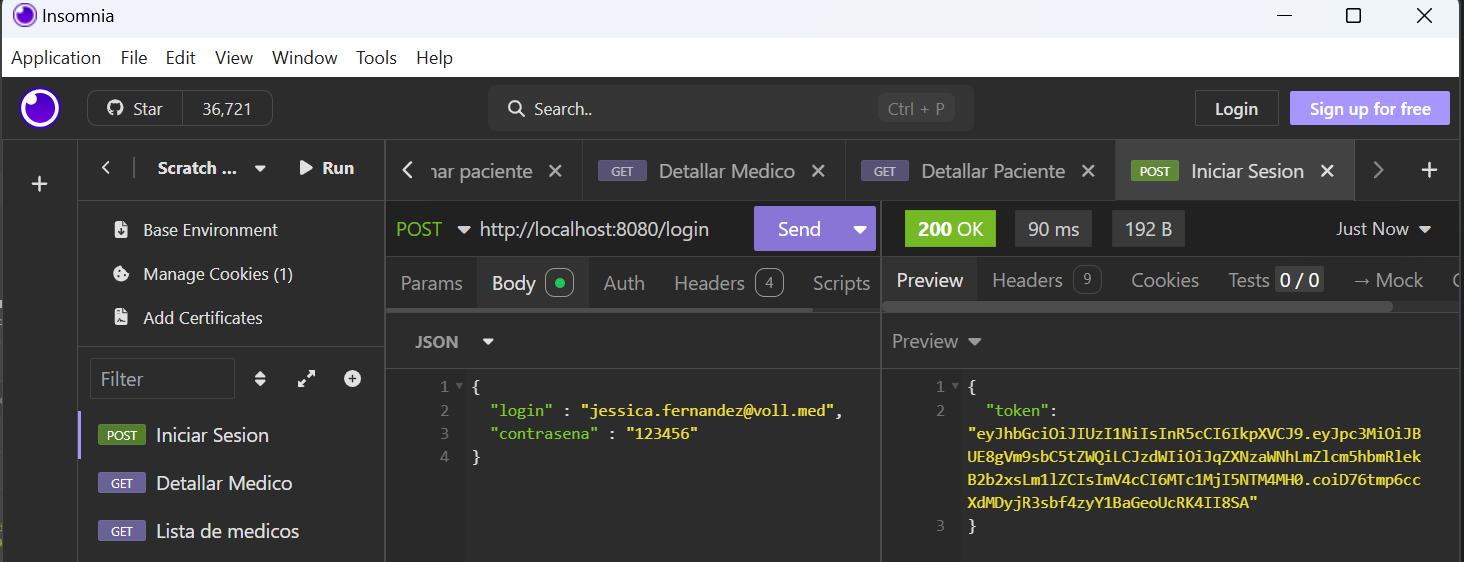Open the File menu
This screenshot has height=562, width=1464.
[134, 58]
